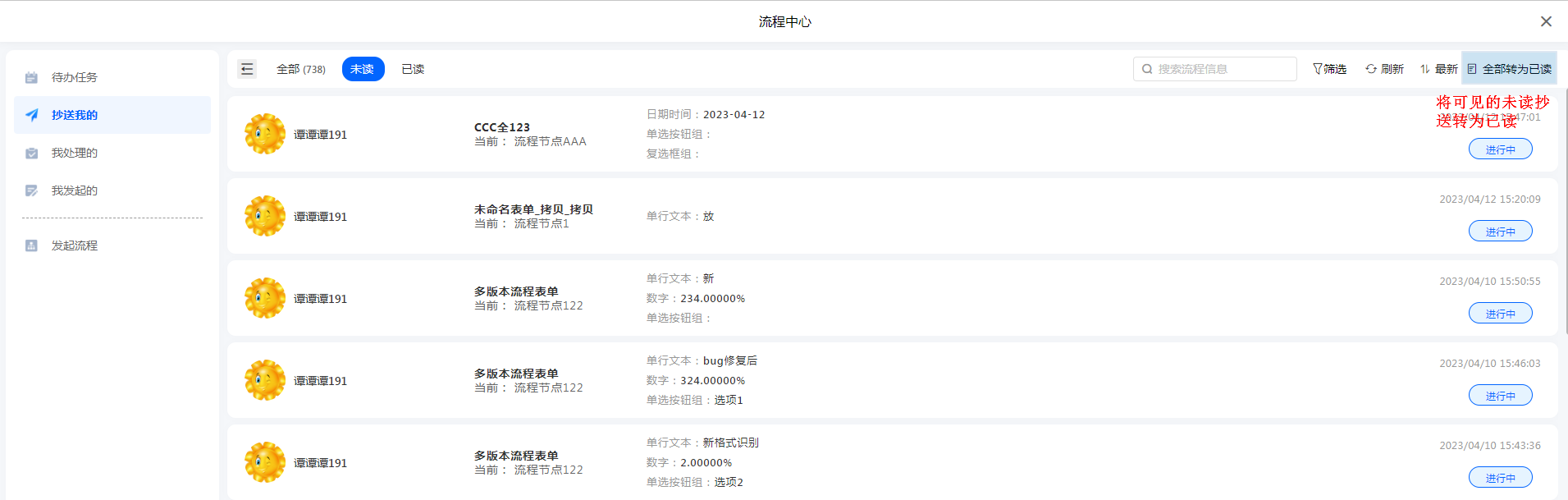Click the 我处理的 checkmark icon
The image size is (1568, 500).
[32, 153]
